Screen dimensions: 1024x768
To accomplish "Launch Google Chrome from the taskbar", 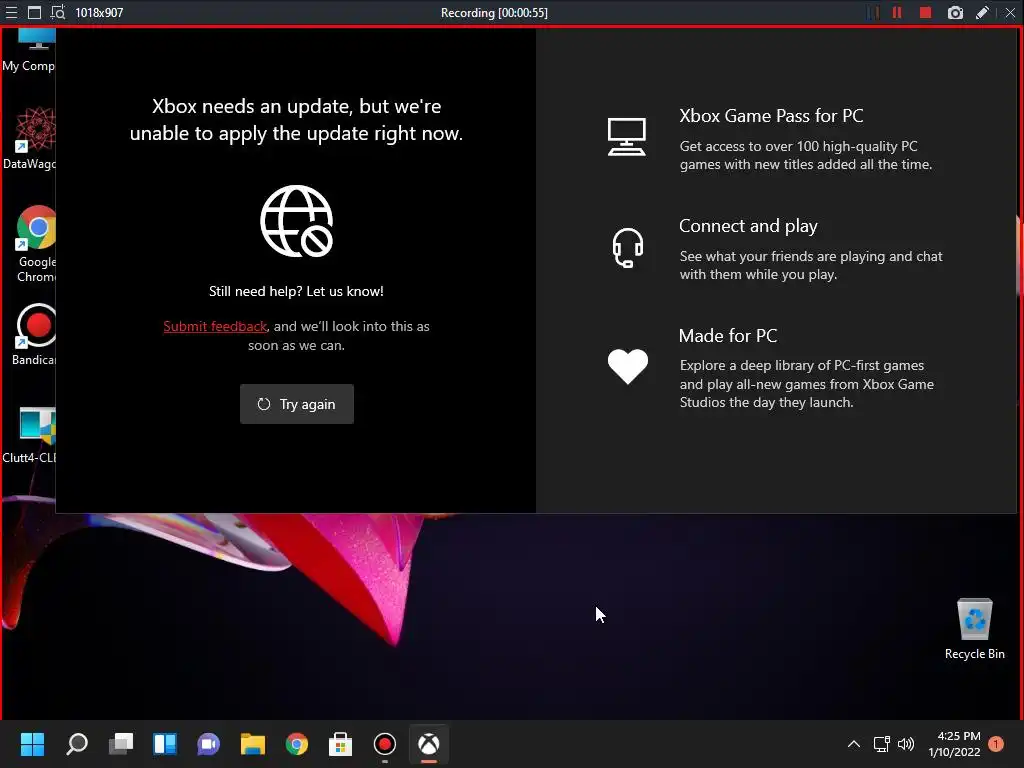I will point(296,744).
